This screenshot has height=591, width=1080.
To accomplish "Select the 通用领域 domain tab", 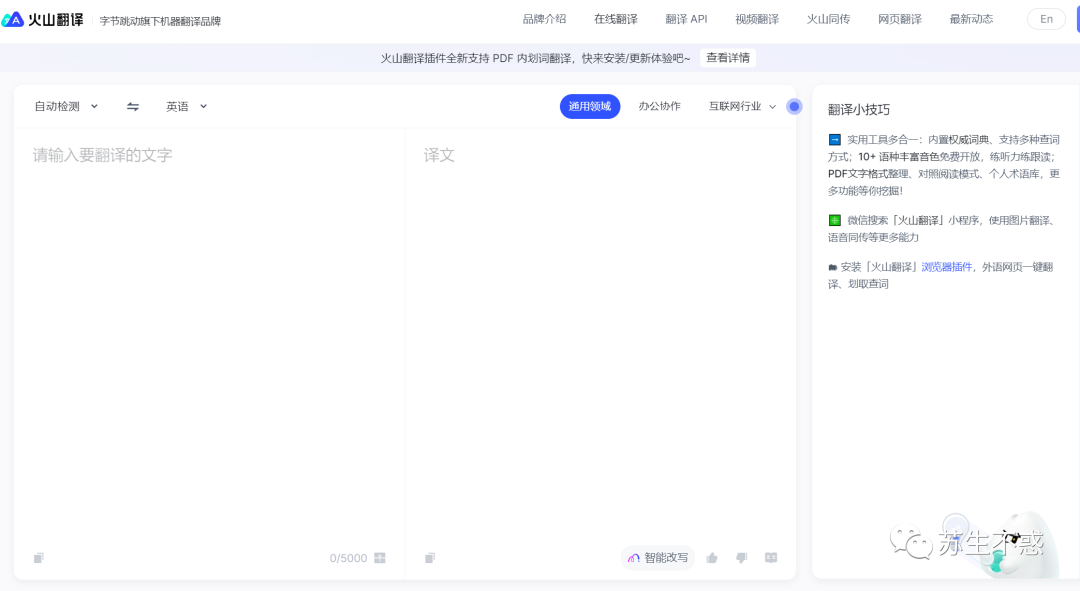I will [x=590, y=107].
